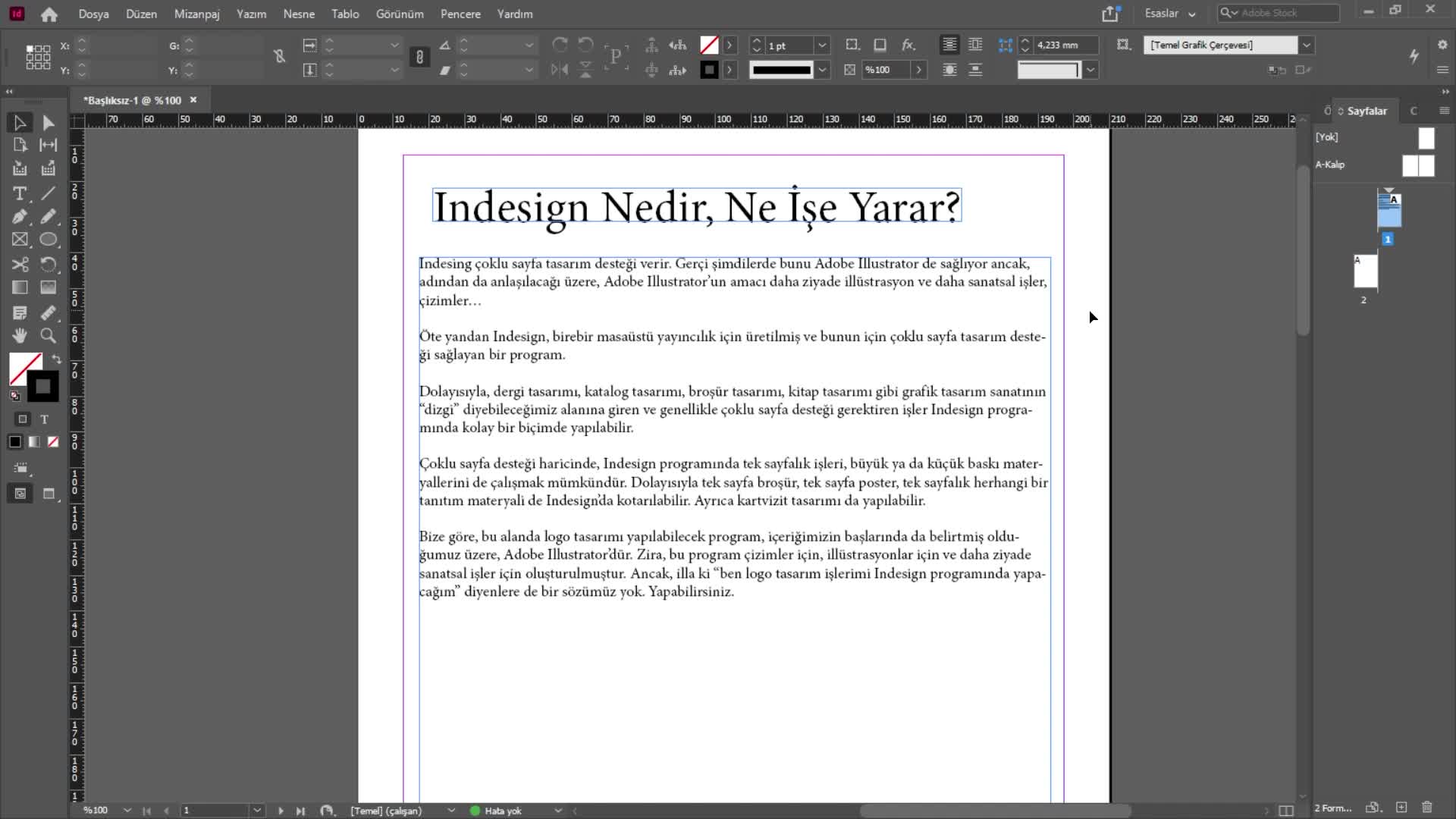The image size is (1456, 819).
Task: Open the object style dropdown arrow
Action: (x=1307, y=45)
